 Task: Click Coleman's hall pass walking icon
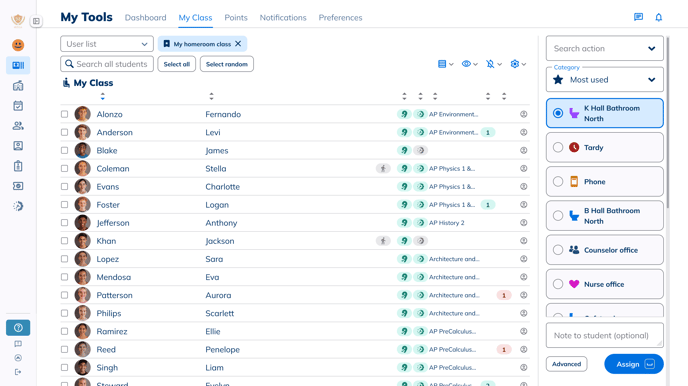point(383,168)
